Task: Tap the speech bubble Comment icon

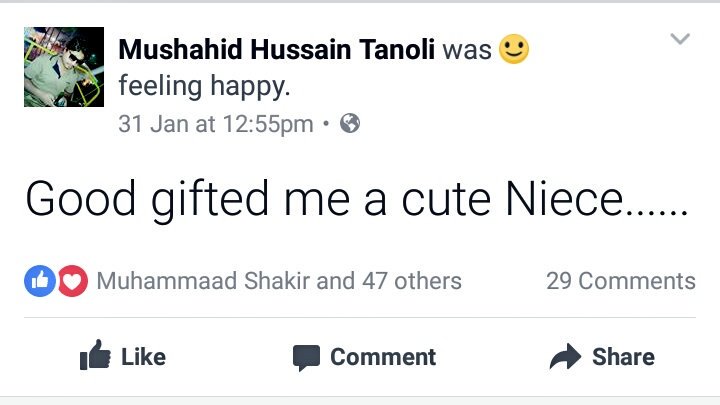Action: pyautogui.click(x=306, y=357)
